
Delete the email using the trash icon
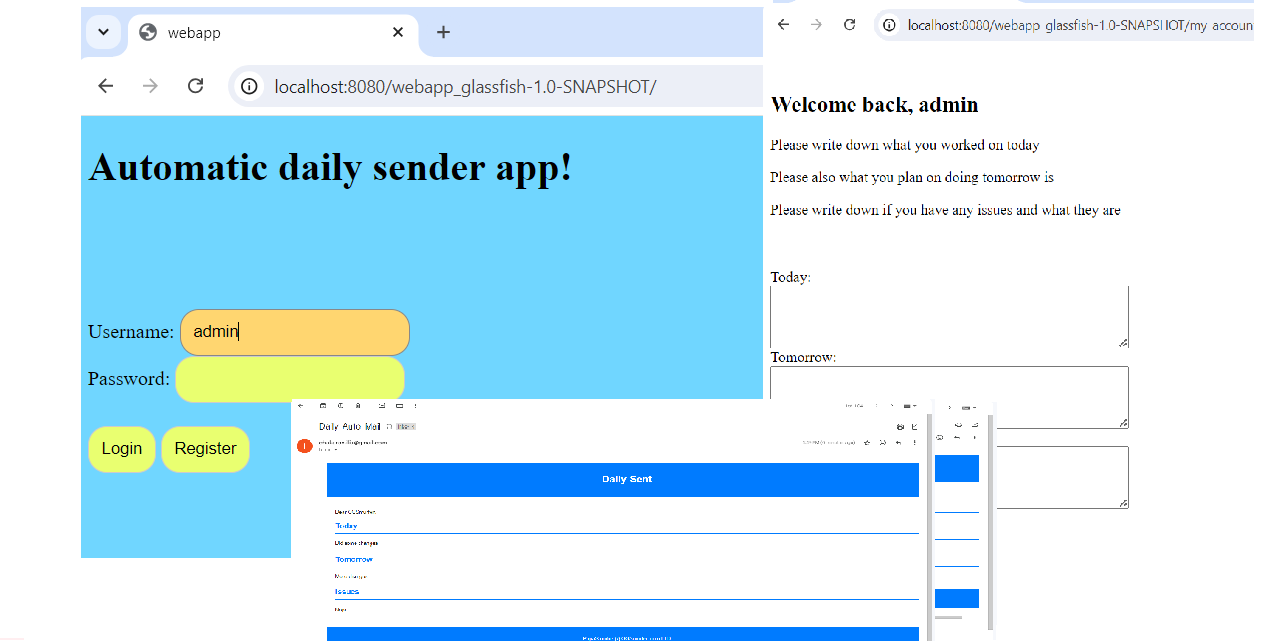click(x=358, y=405)
